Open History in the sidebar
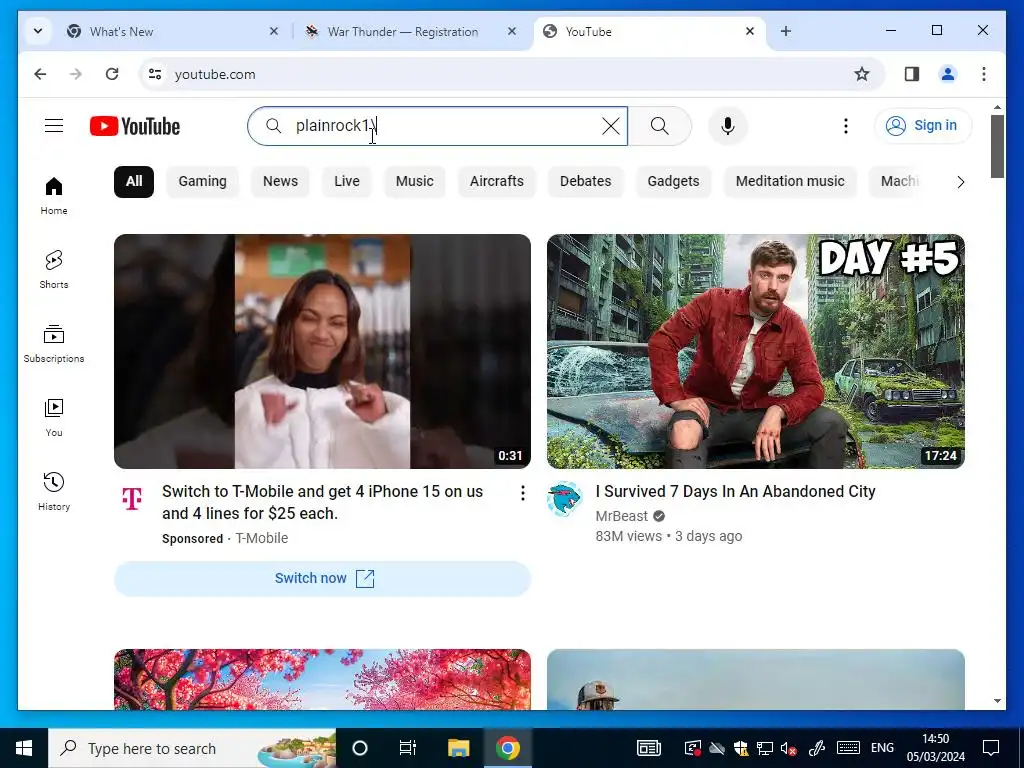The height and width of the screenshot is (768, 1024). click(x=54, y=491)
